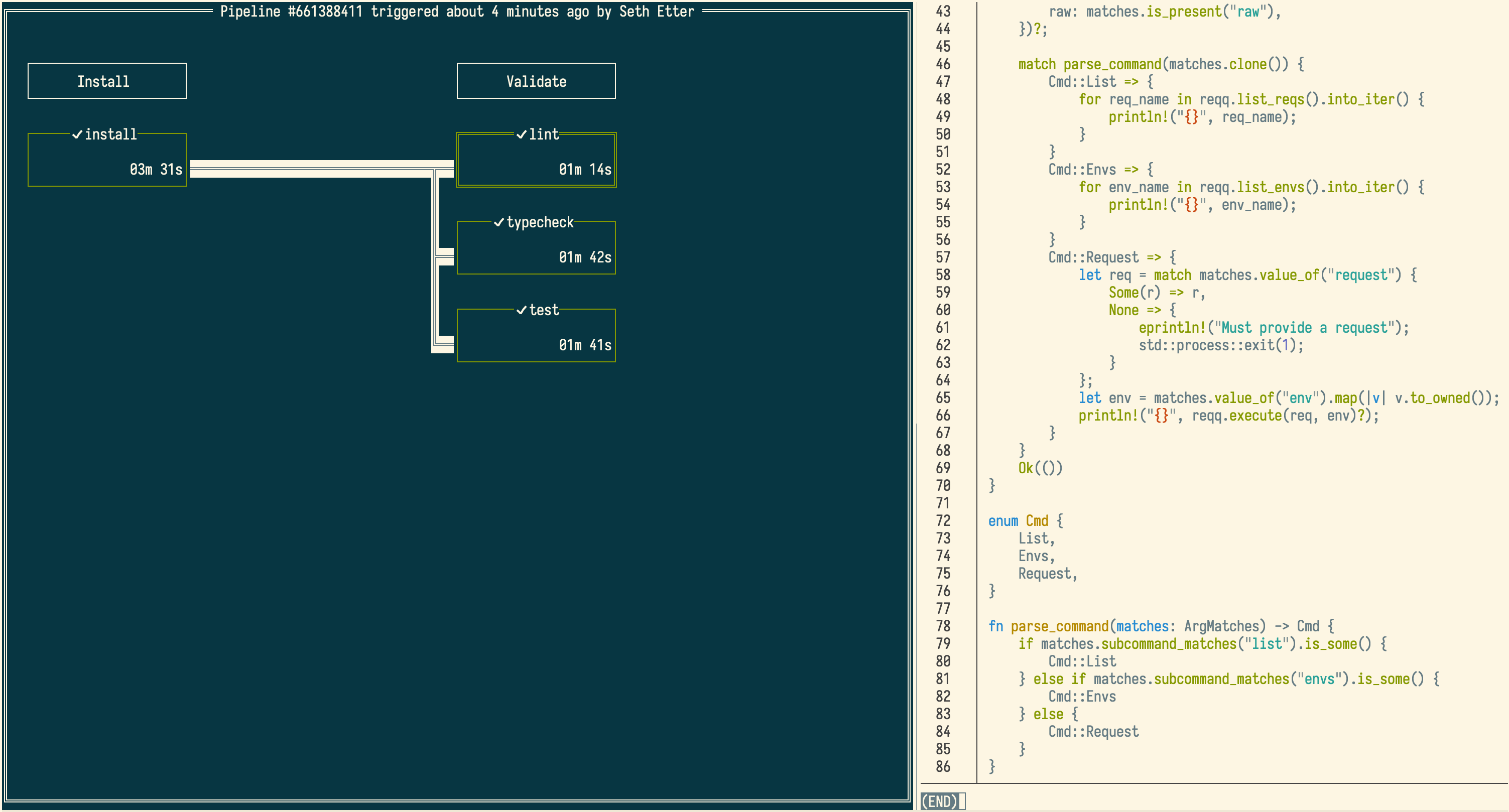
Task: Click line number 72 in gutter
Action: click(x=943, y=521)
